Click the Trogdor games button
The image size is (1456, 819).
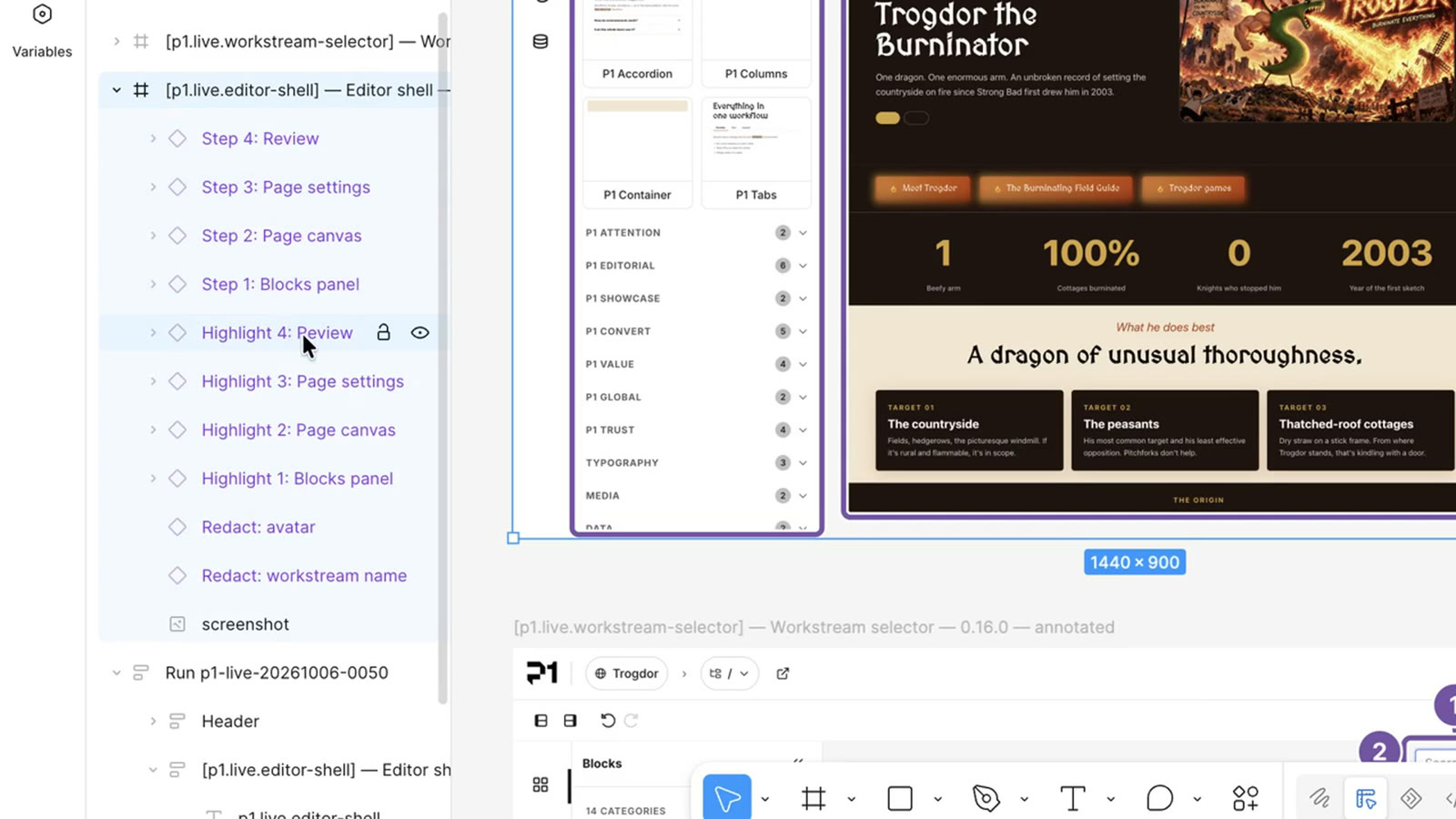pos(1193,188)
